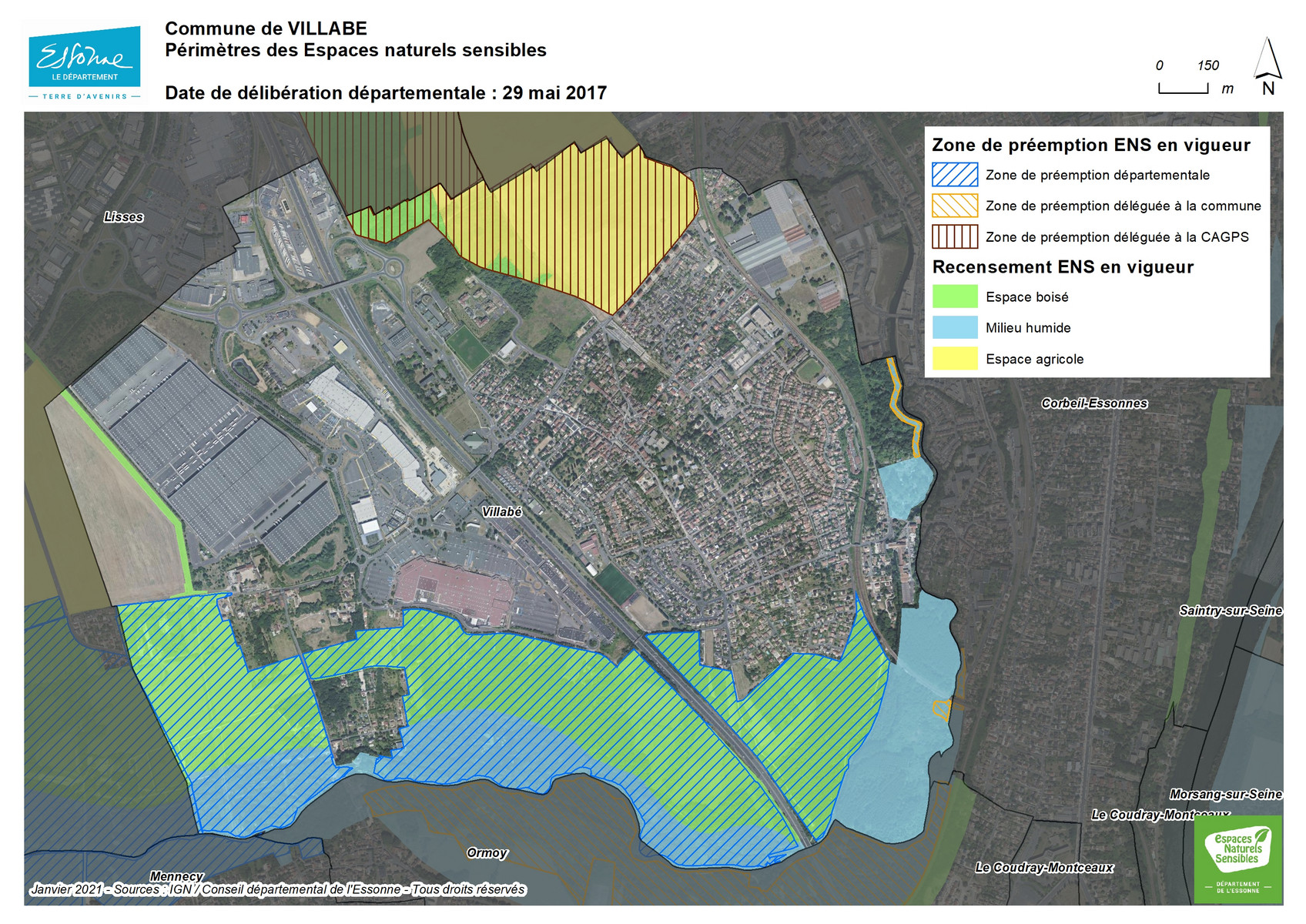
Task: Click 'Zone de préemption déléguée à la CAGPS' label
Action: coord(1117,237)
